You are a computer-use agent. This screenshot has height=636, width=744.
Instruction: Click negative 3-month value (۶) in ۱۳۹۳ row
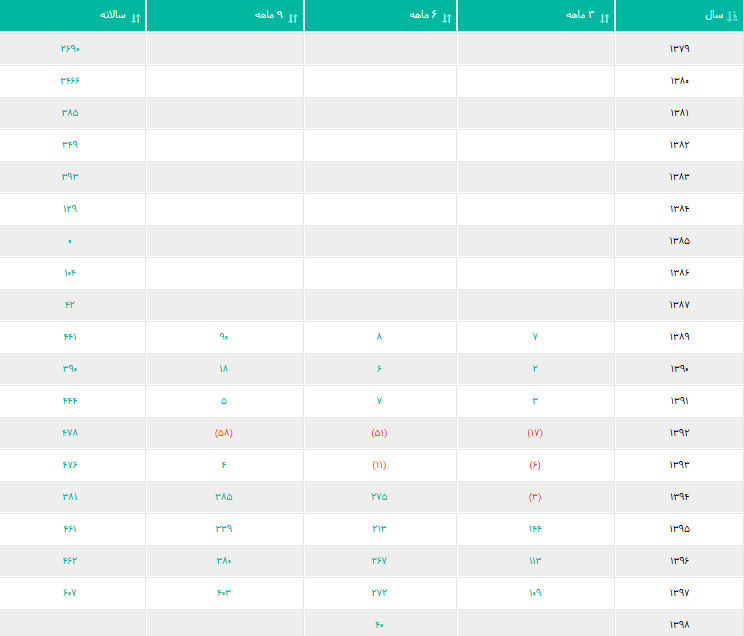click(535, 465)
